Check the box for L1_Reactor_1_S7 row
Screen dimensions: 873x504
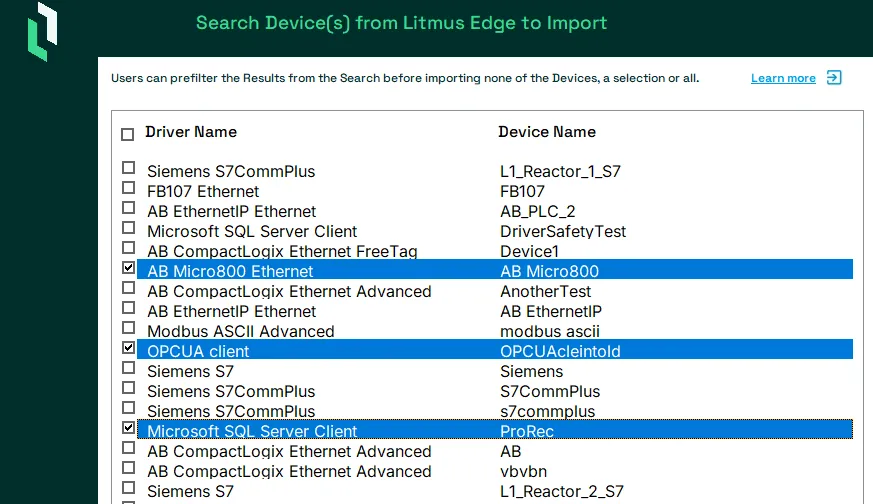[129, 168]
